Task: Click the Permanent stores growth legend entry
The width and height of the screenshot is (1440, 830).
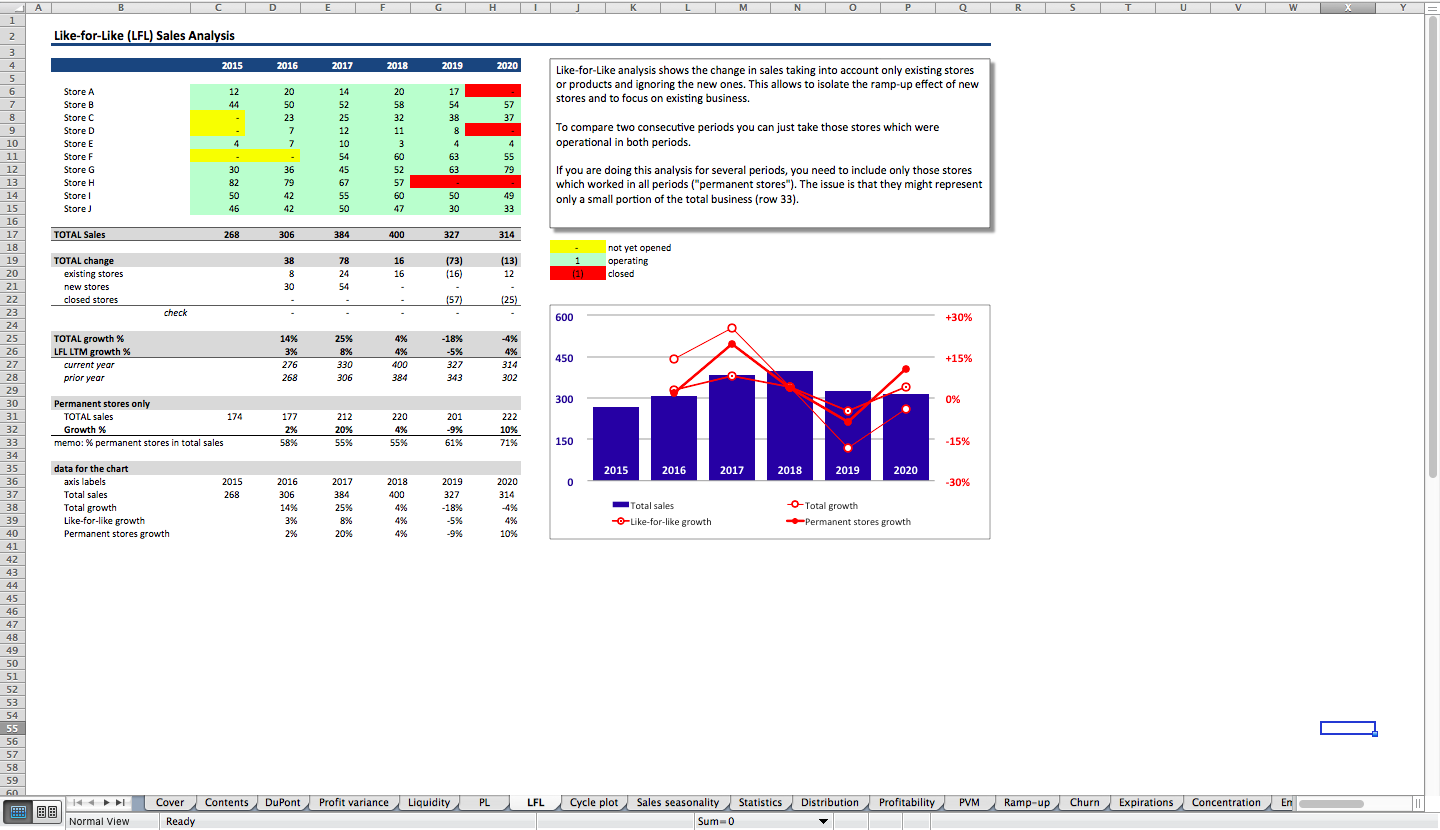Action: 849,522
